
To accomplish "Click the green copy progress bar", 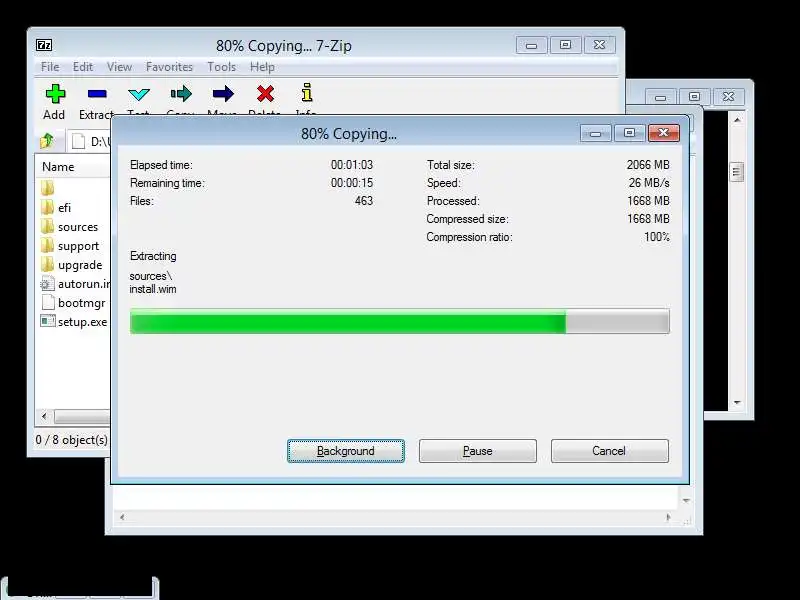I will pyautogui.click(x=399, y=321).
